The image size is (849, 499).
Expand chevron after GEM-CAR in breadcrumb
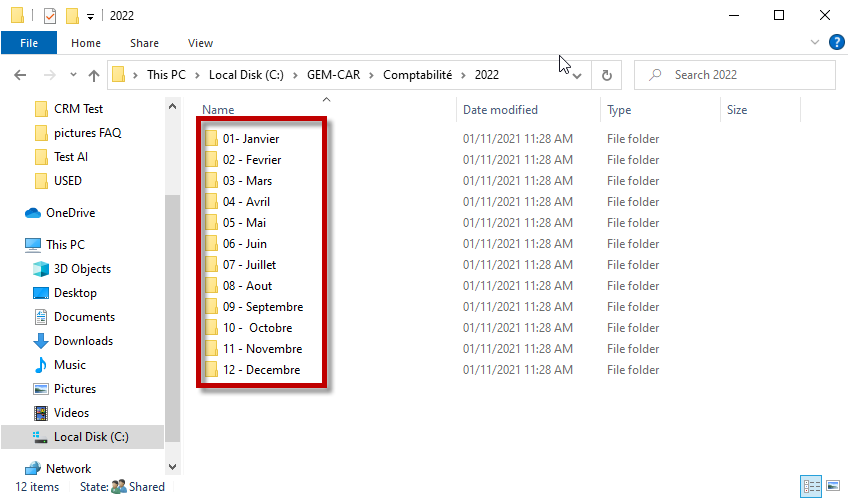point(371,75)
